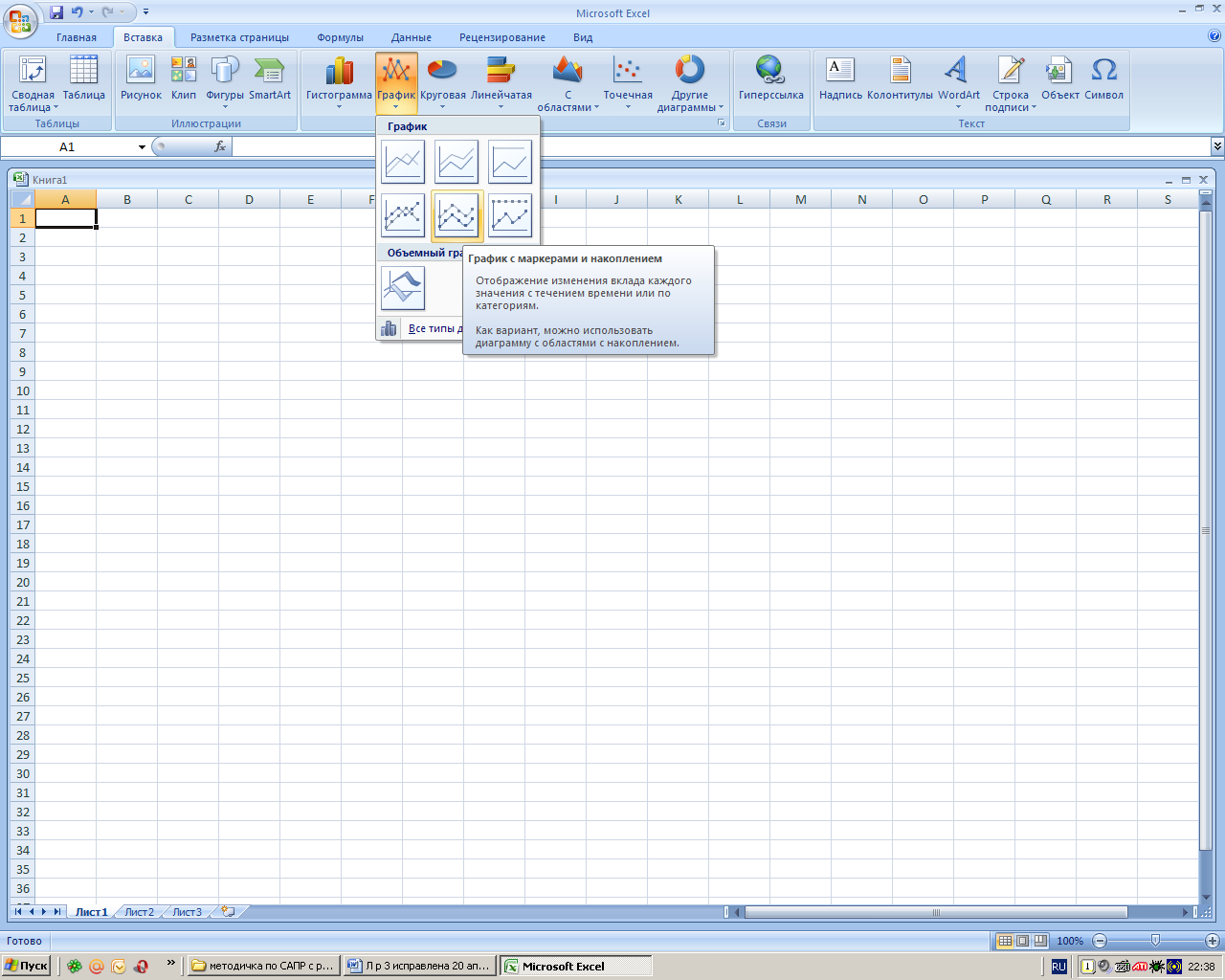Select row 15 header

point(23,486)
